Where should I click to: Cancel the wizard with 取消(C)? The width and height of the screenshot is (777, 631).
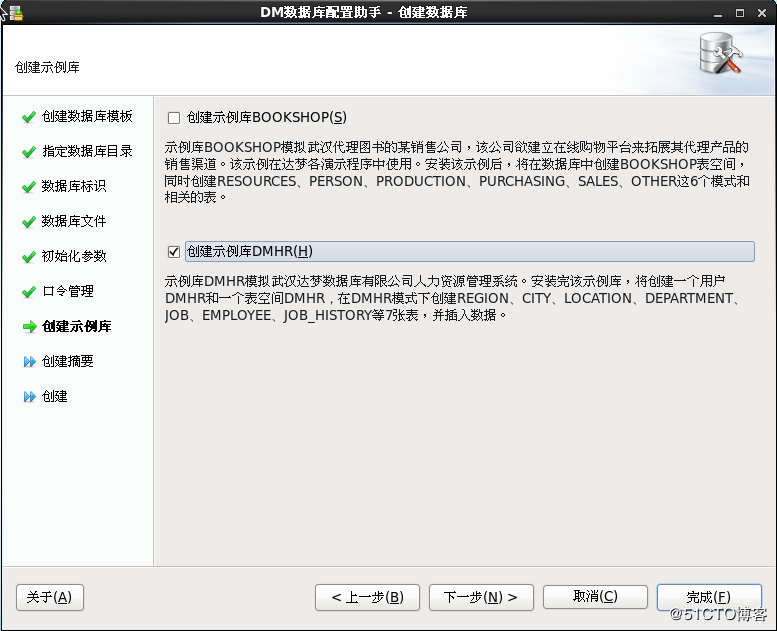595,596
